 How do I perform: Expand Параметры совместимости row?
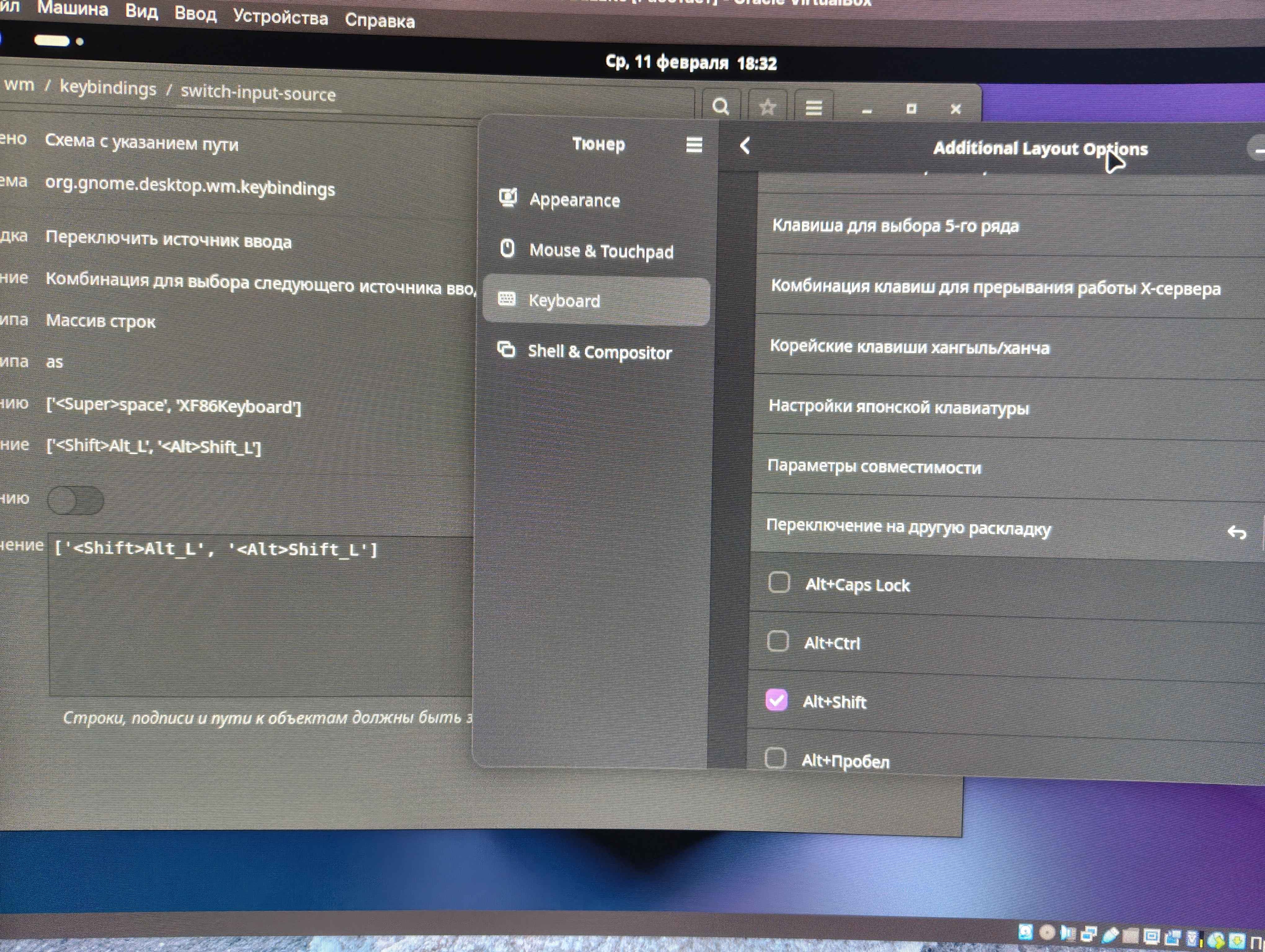pos(874,466)
